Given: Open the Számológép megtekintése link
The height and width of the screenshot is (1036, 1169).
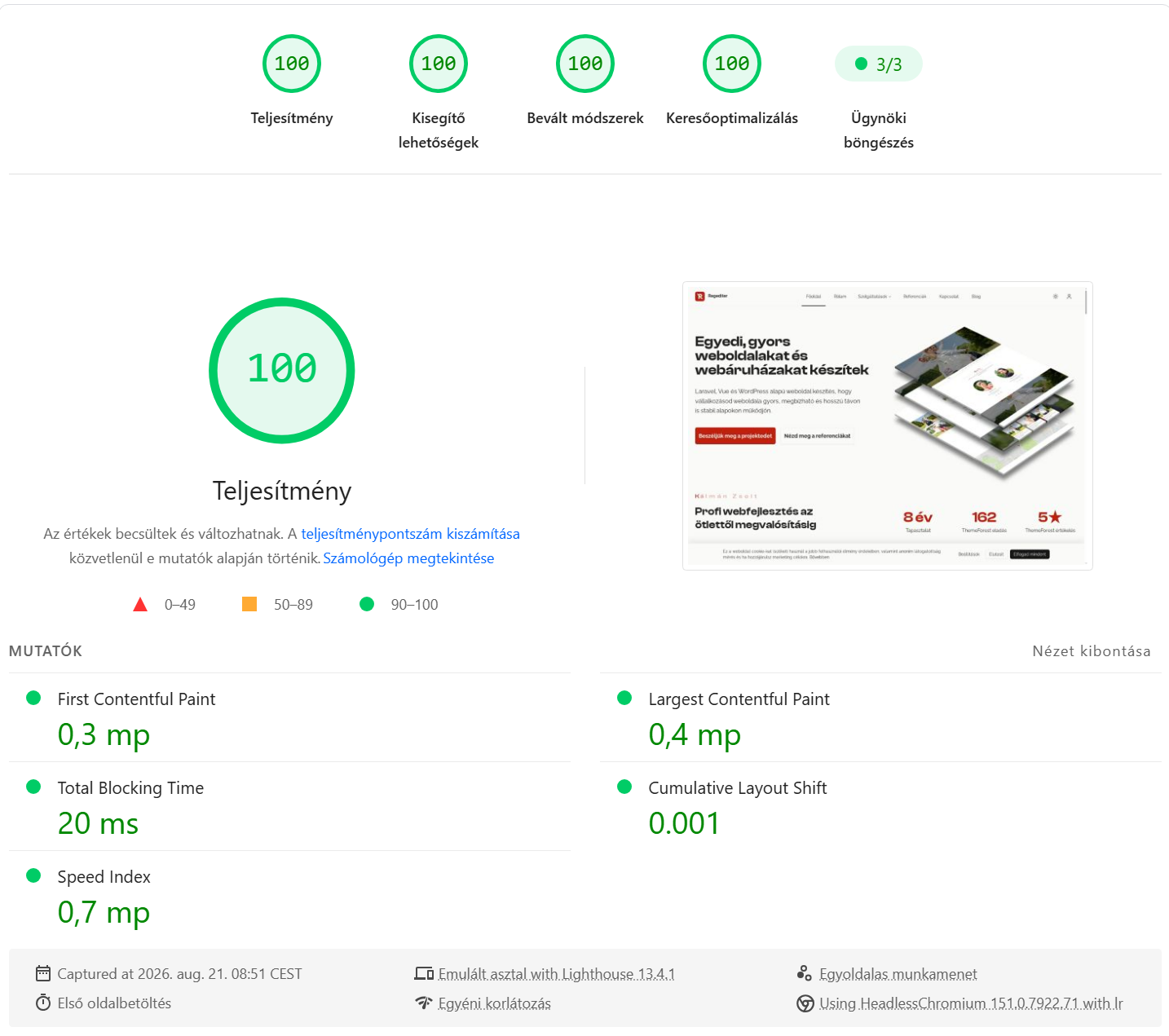Looking at the screenshot, I should (x=408, y=558).
